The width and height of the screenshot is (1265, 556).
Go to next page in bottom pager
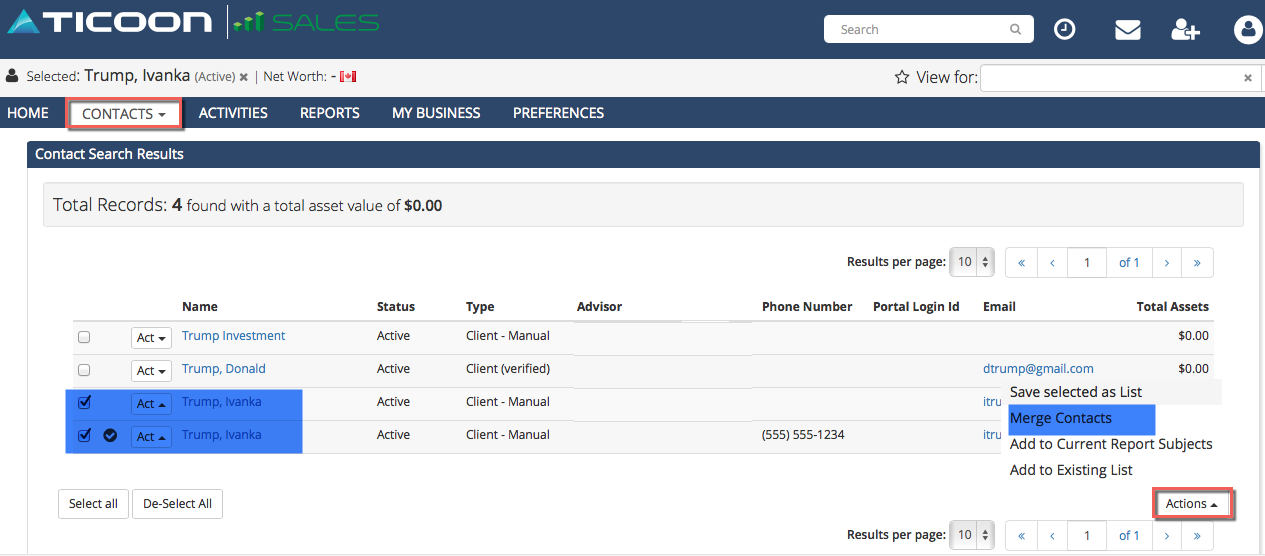pos(1166,535)
